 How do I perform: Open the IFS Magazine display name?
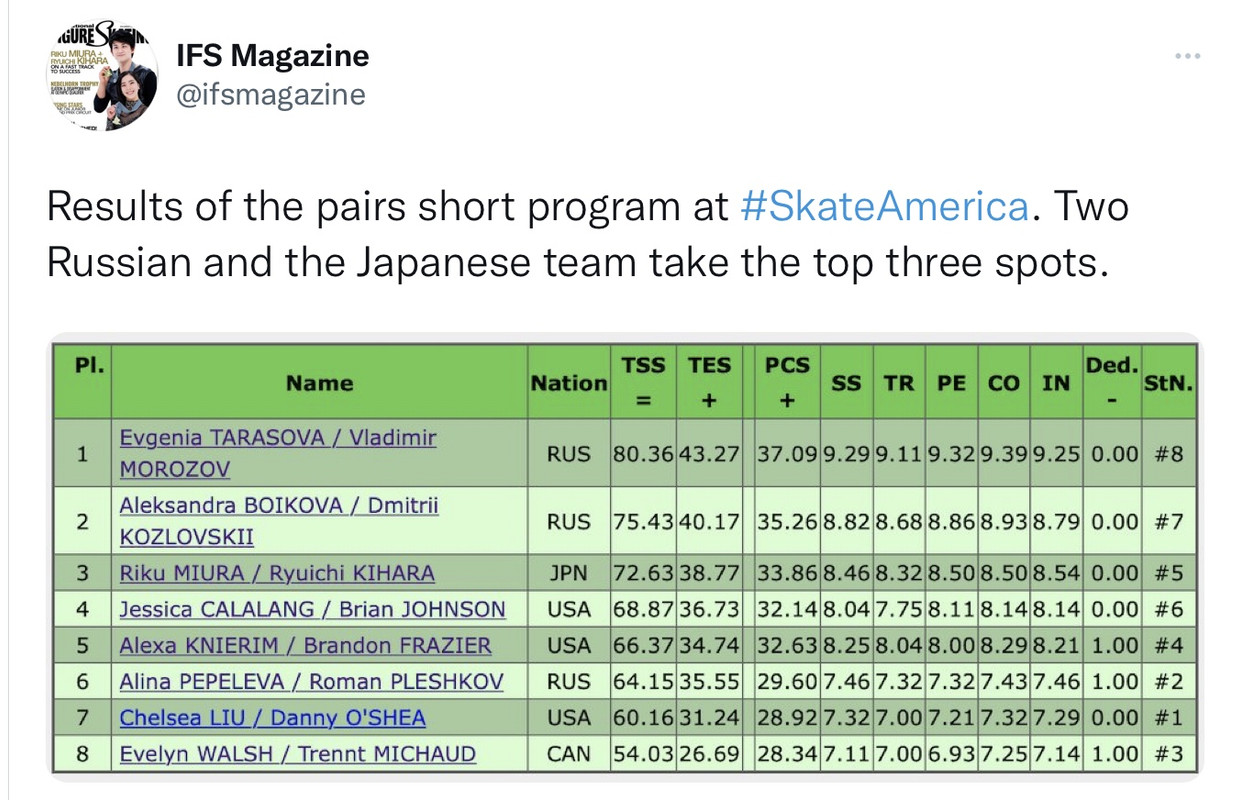pos(272,55)
